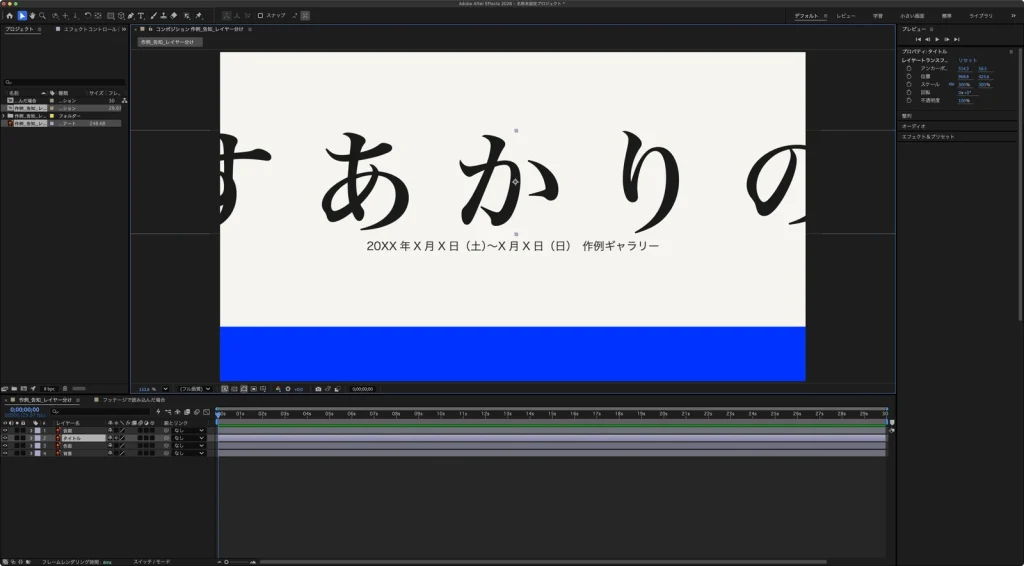This screenshot has width=1024, height=566.
Task: Click the composition breadcrumb button 作例_告知_レイヤー分け
Action: point(170,42)
